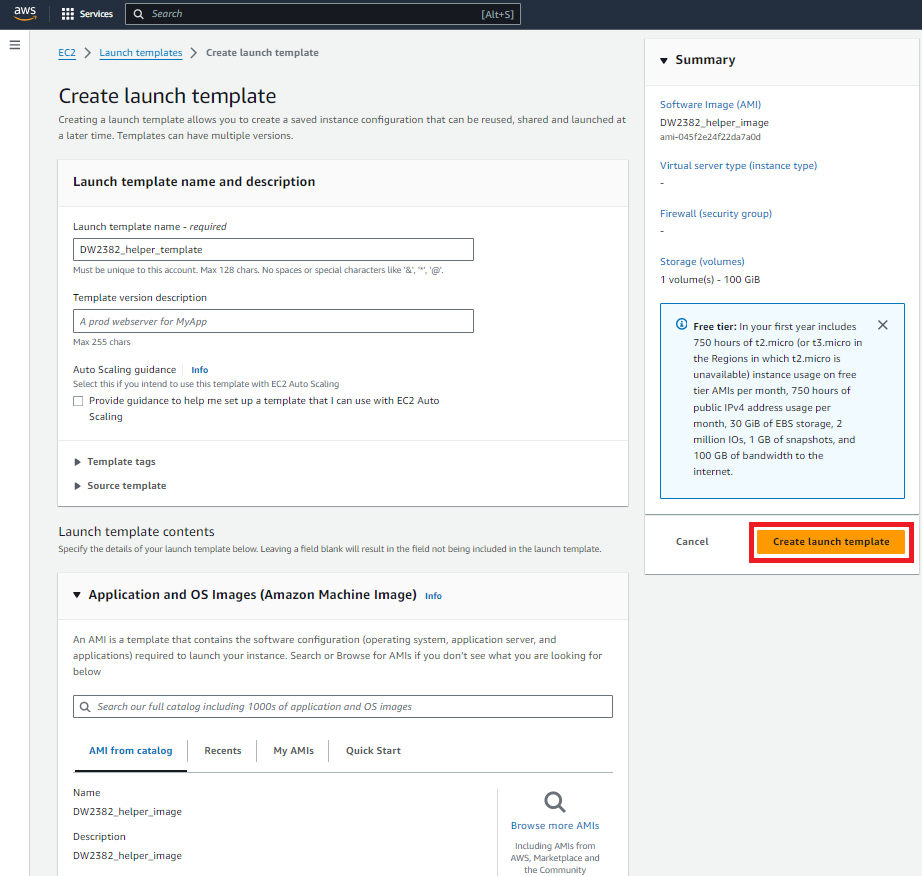Click the AWS logo home icon
This screenshot has height=876, width=922.
(25, 14)
